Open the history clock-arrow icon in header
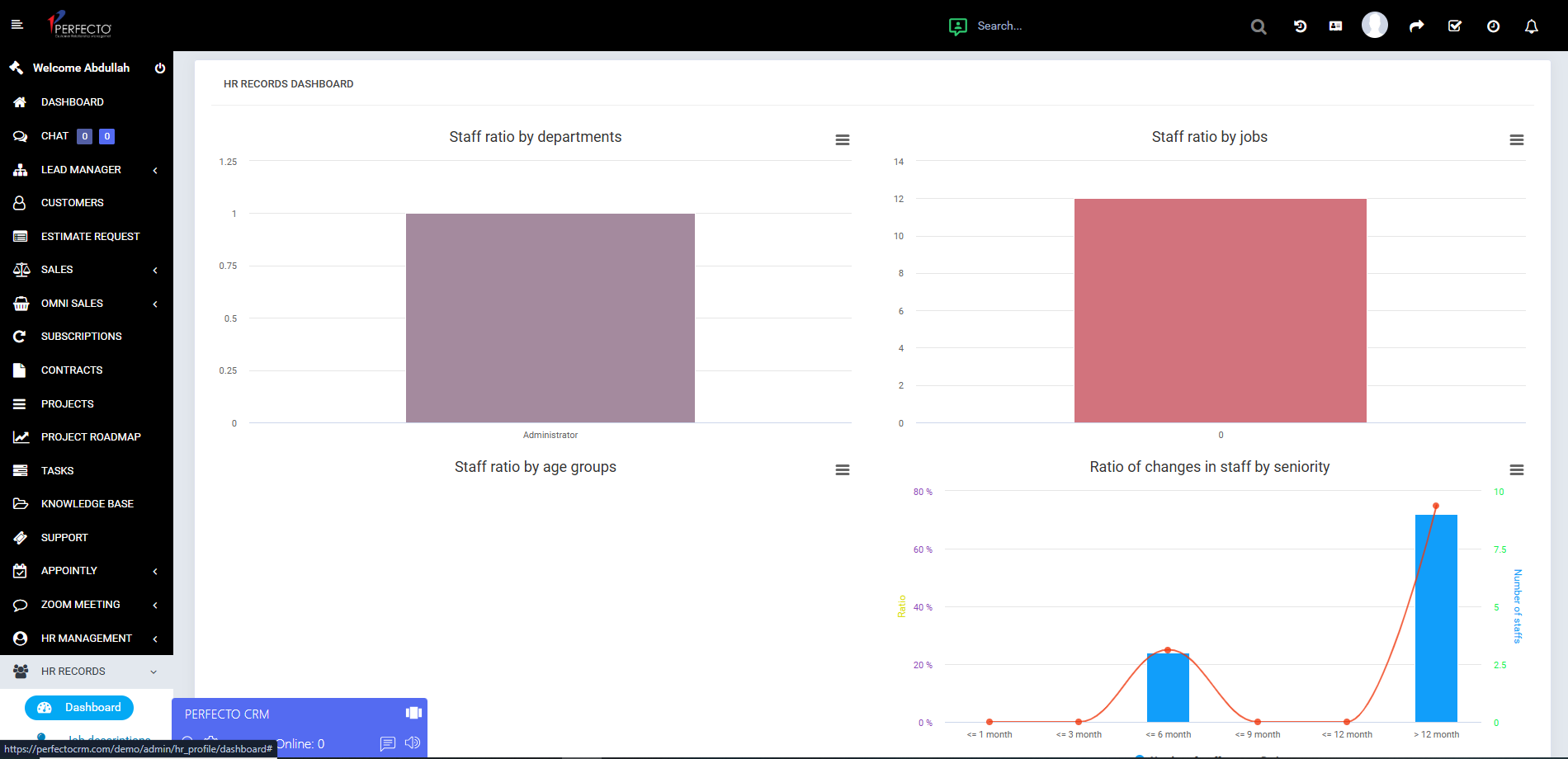The height and width of the screenshot is (759, 1568). coord(1300,26)
